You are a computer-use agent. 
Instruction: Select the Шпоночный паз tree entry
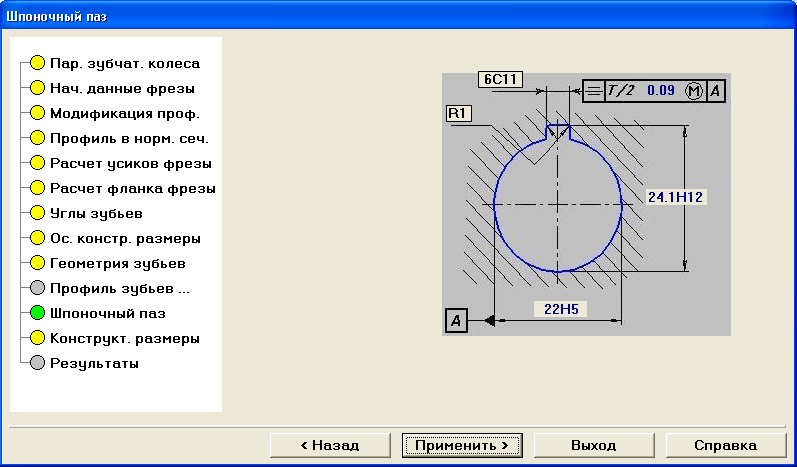pyautogui.click(x=108, y=314)
